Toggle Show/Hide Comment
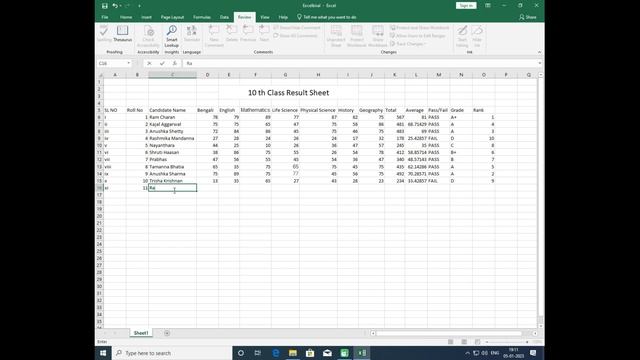This screenshot has width=640, height=360. 297,28
